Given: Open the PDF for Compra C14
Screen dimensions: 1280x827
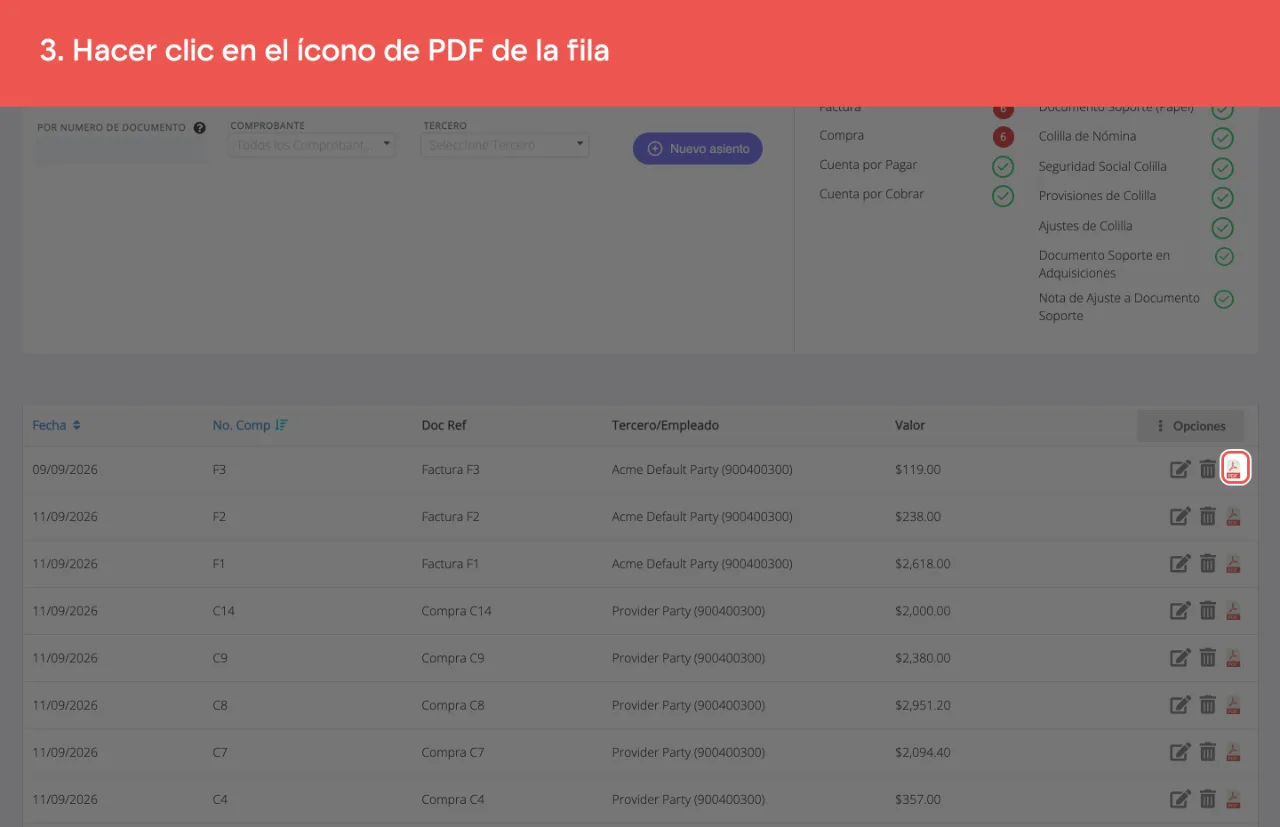Looking at the screenshot, I should (x=1234, y=610).
